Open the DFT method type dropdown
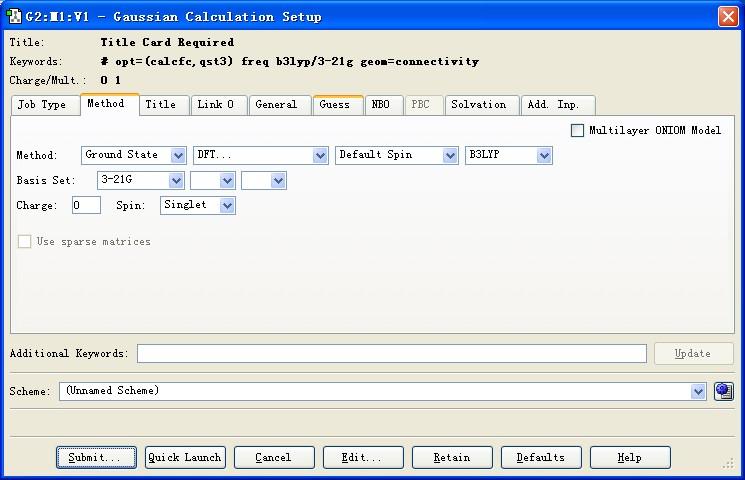 [260, 155]
